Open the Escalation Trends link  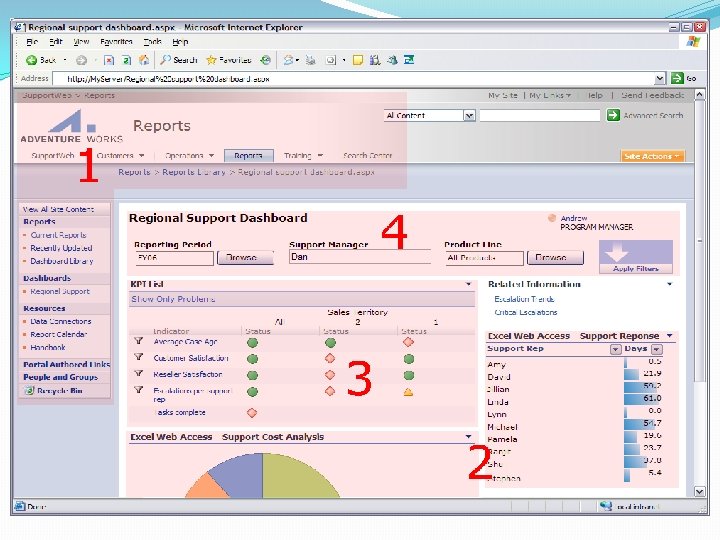click(524, 299)
